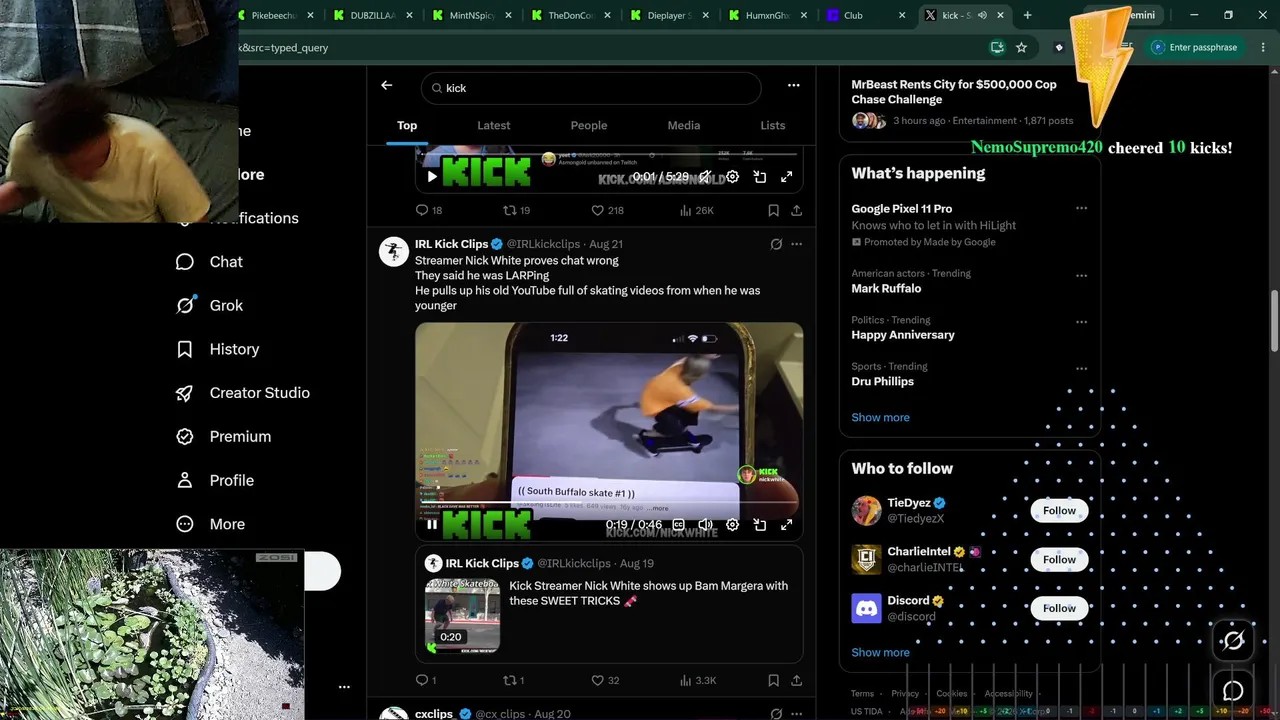Bookmark this page with the star icon
The image size is (1280, 720).
1021,47
